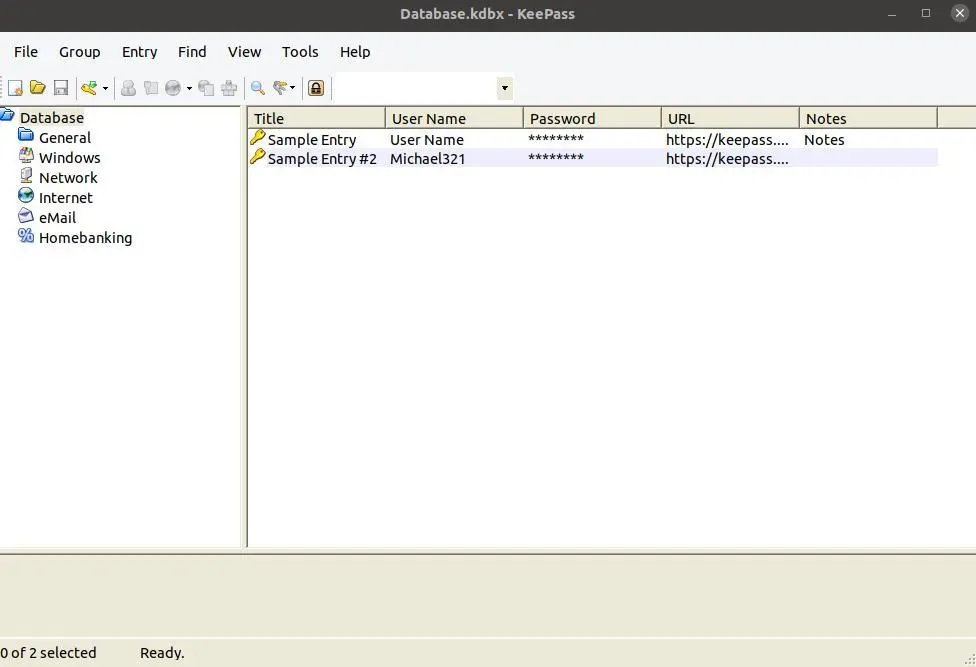
Task: Click the Open Database folder icon
Action: [38, 88]
